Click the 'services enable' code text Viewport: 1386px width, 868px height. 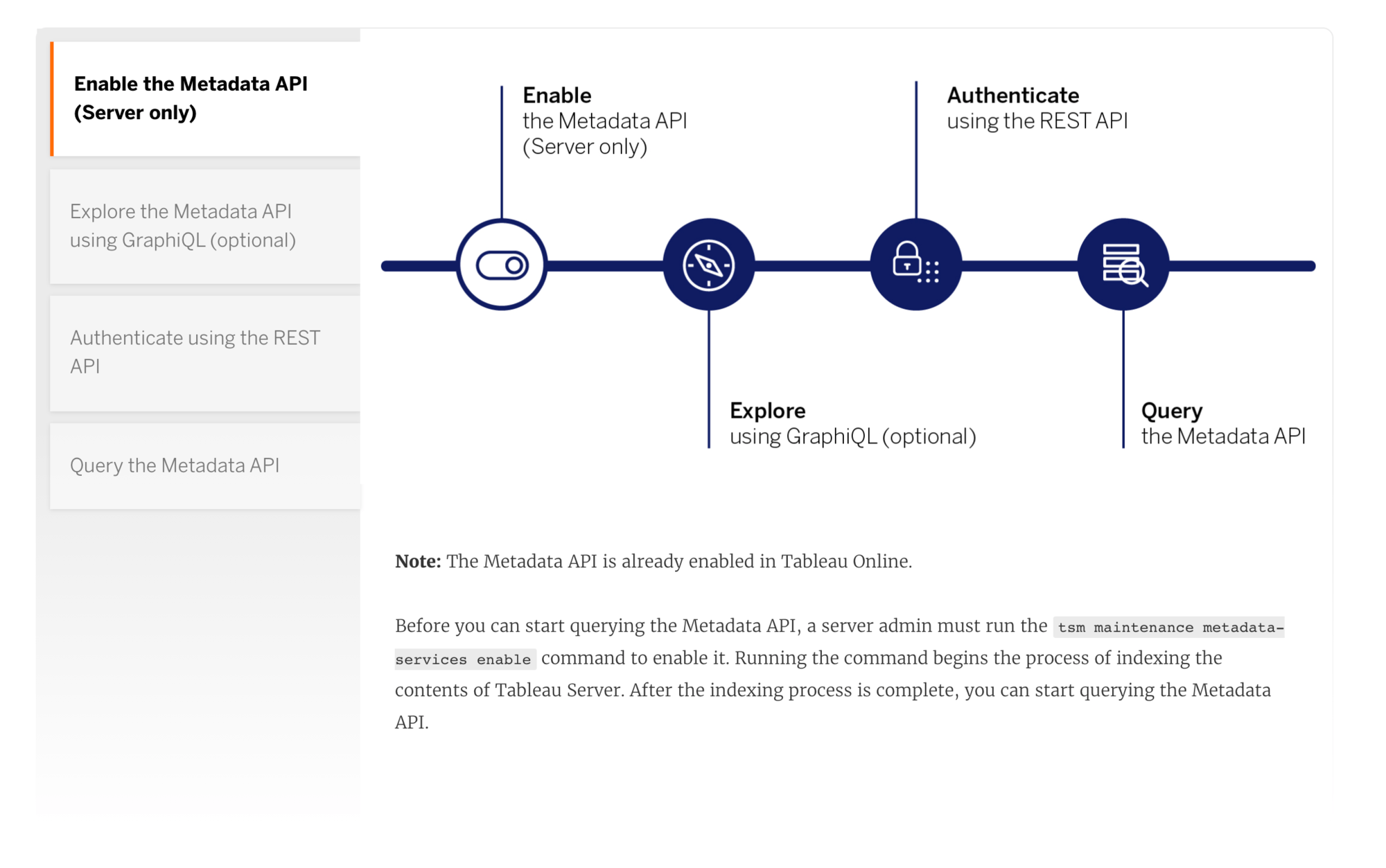(x=463, y=659)
